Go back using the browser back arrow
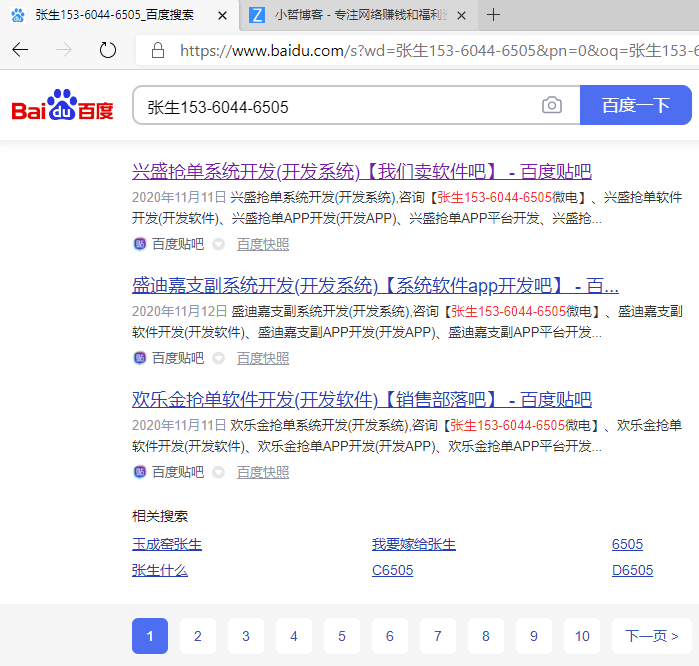Image resolution: width=699 pixels, height=666 pixels. click(20, 49)
